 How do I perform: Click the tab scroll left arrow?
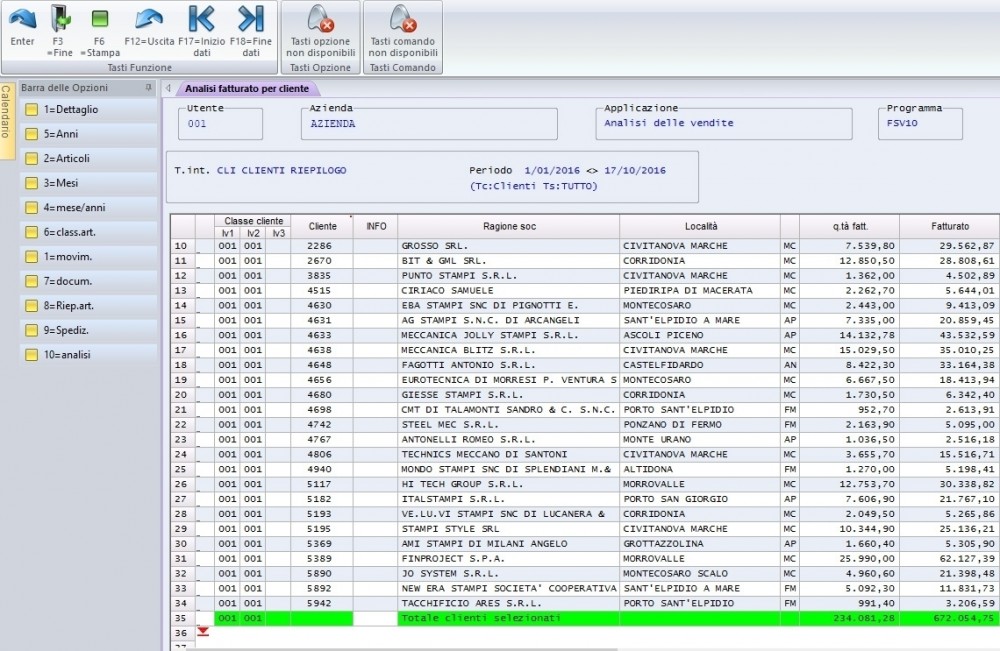tap(168, 89)
